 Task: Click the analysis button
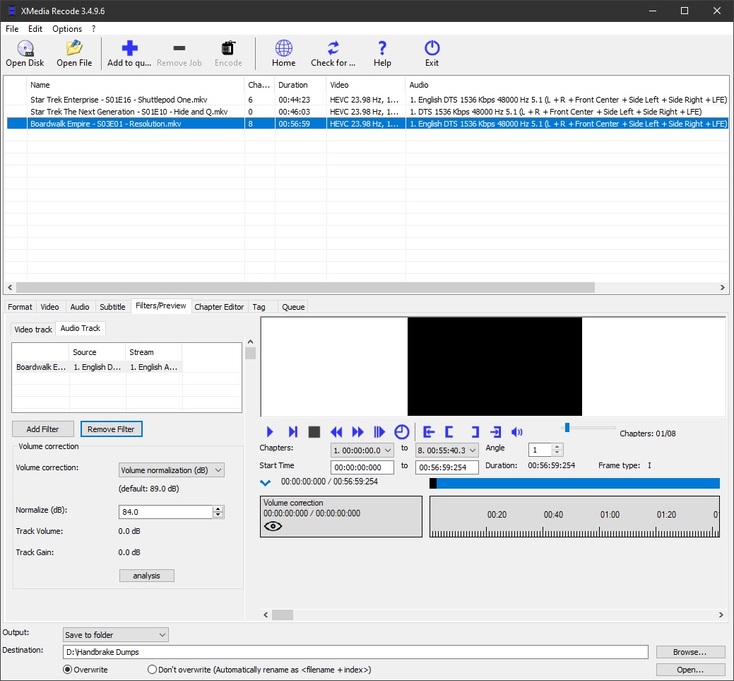[x=147, y=576]
